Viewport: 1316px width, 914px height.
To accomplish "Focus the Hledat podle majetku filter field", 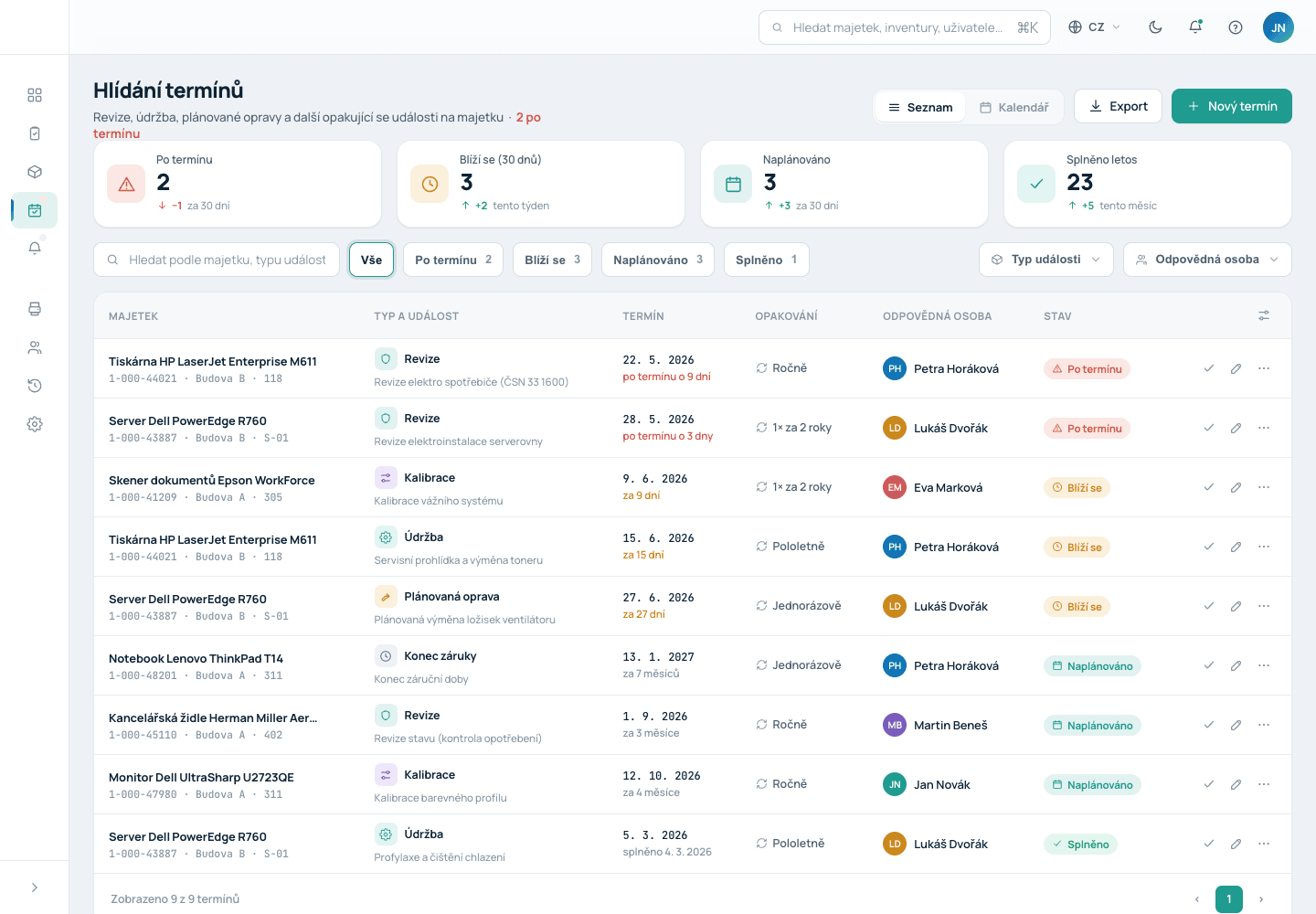I will 217,260.
